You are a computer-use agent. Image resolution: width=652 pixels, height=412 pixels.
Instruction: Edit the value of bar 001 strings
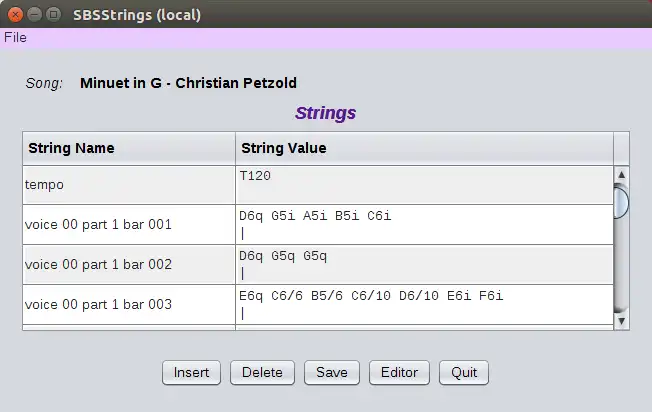click(x=424, y=225)
